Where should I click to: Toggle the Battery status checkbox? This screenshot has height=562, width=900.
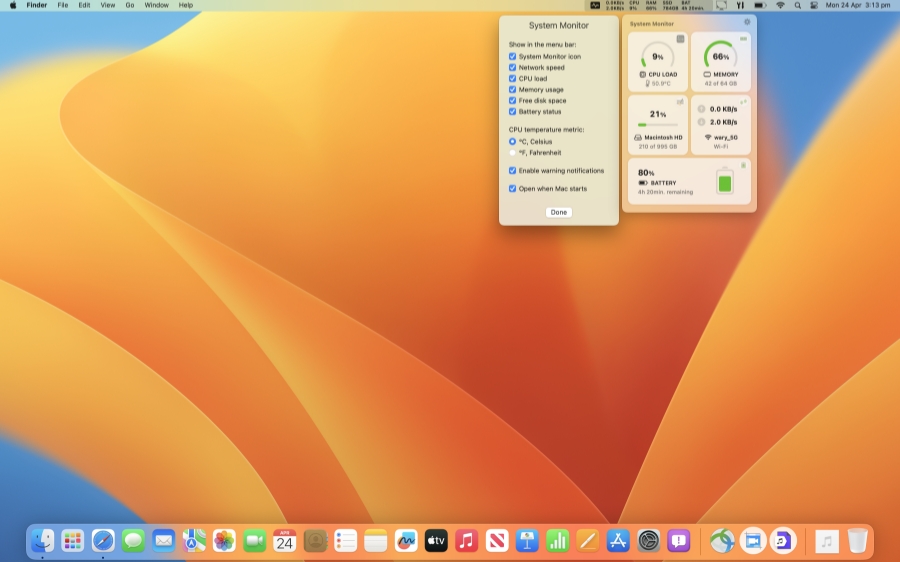pos(512,112)
